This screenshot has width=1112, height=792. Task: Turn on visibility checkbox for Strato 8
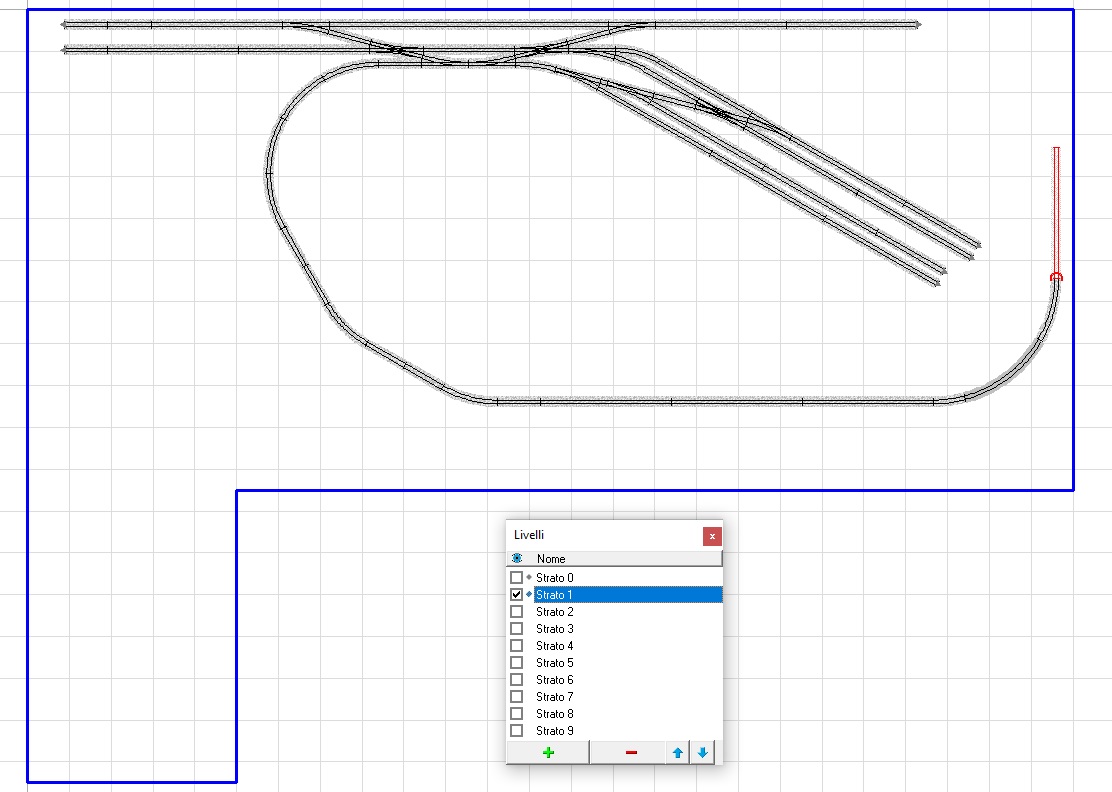[517, 714]
